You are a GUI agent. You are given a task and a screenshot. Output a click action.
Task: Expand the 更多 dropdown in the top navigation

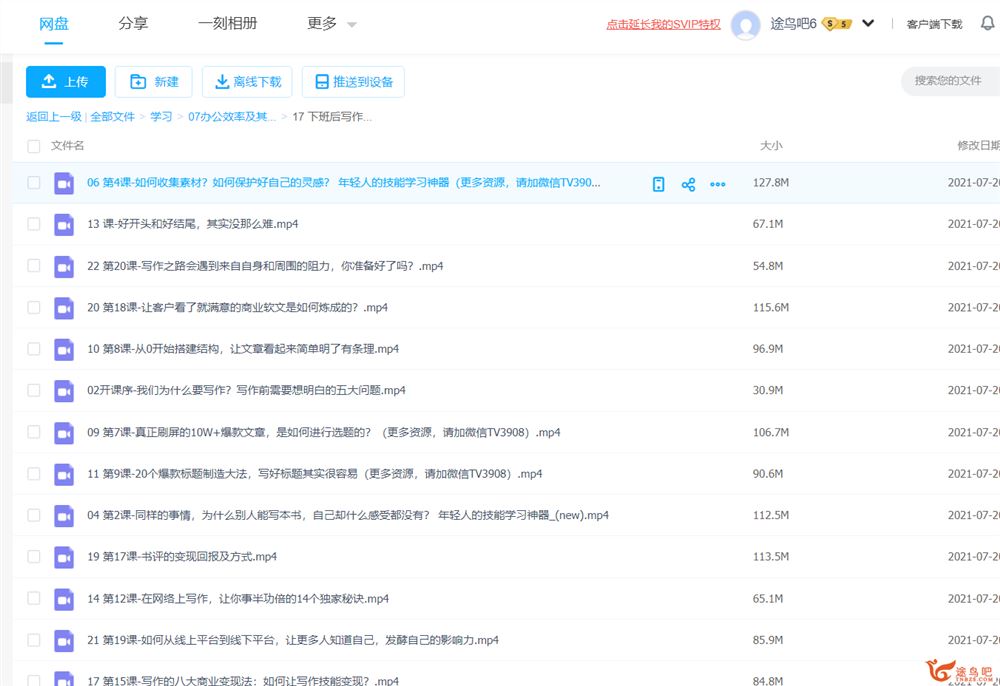coord(332,24)
